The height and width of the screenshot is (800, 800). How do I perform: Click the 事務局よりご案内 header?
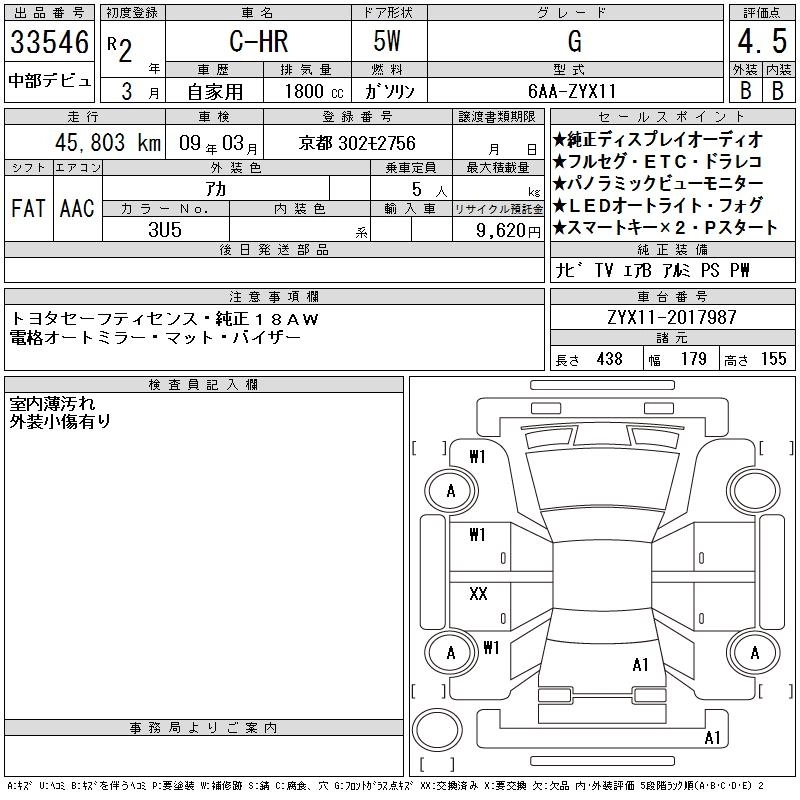point(204,728)
